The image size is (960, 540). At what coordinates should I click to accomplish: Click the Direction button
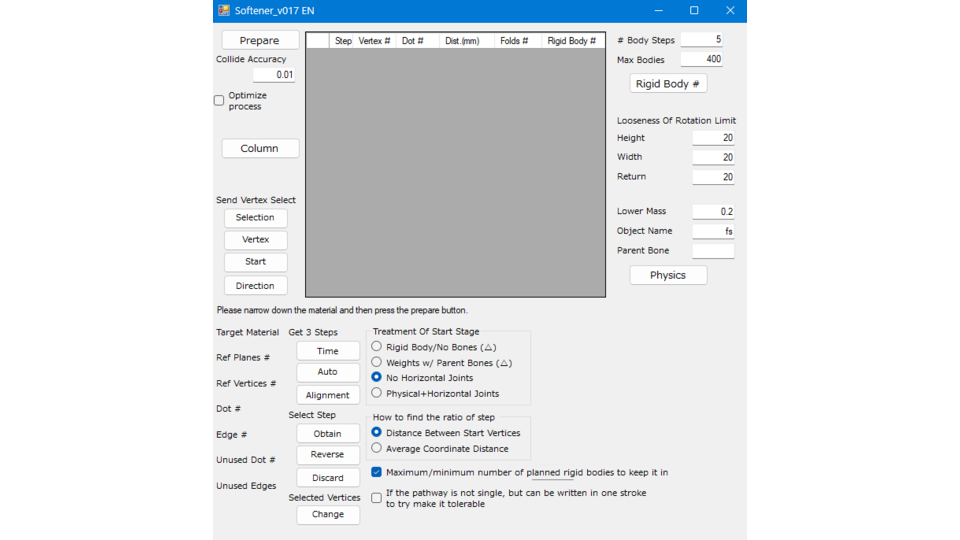(x=255, y=286)
